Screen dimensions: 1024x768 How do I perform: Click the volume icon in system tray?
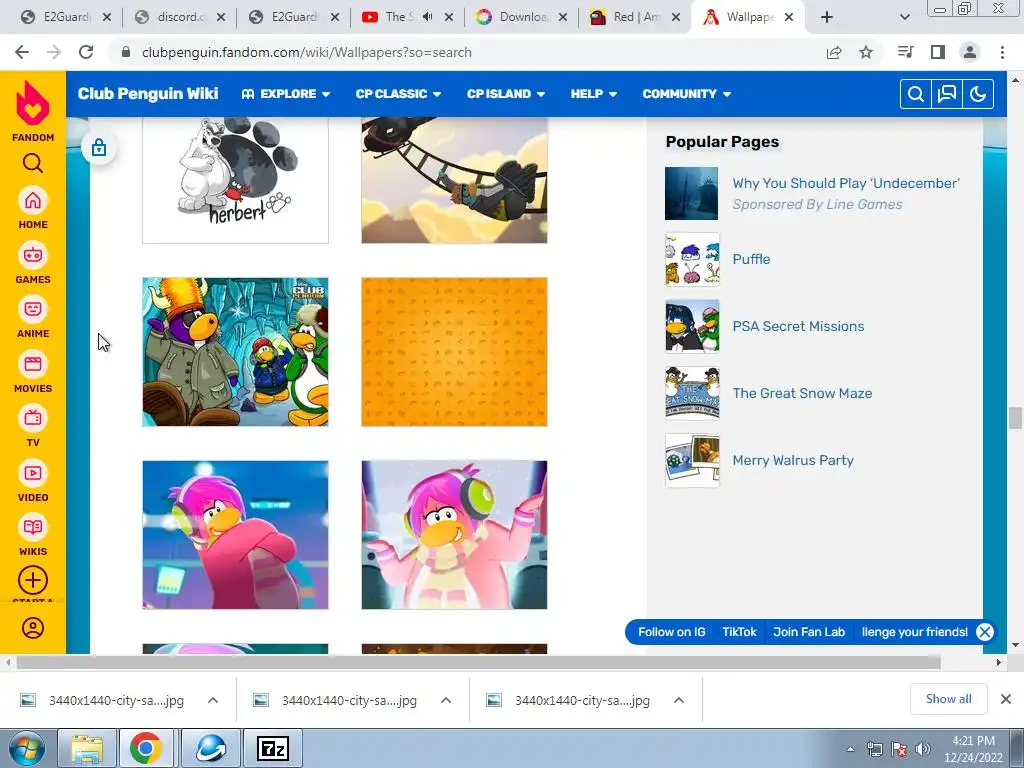click(923, 749)
